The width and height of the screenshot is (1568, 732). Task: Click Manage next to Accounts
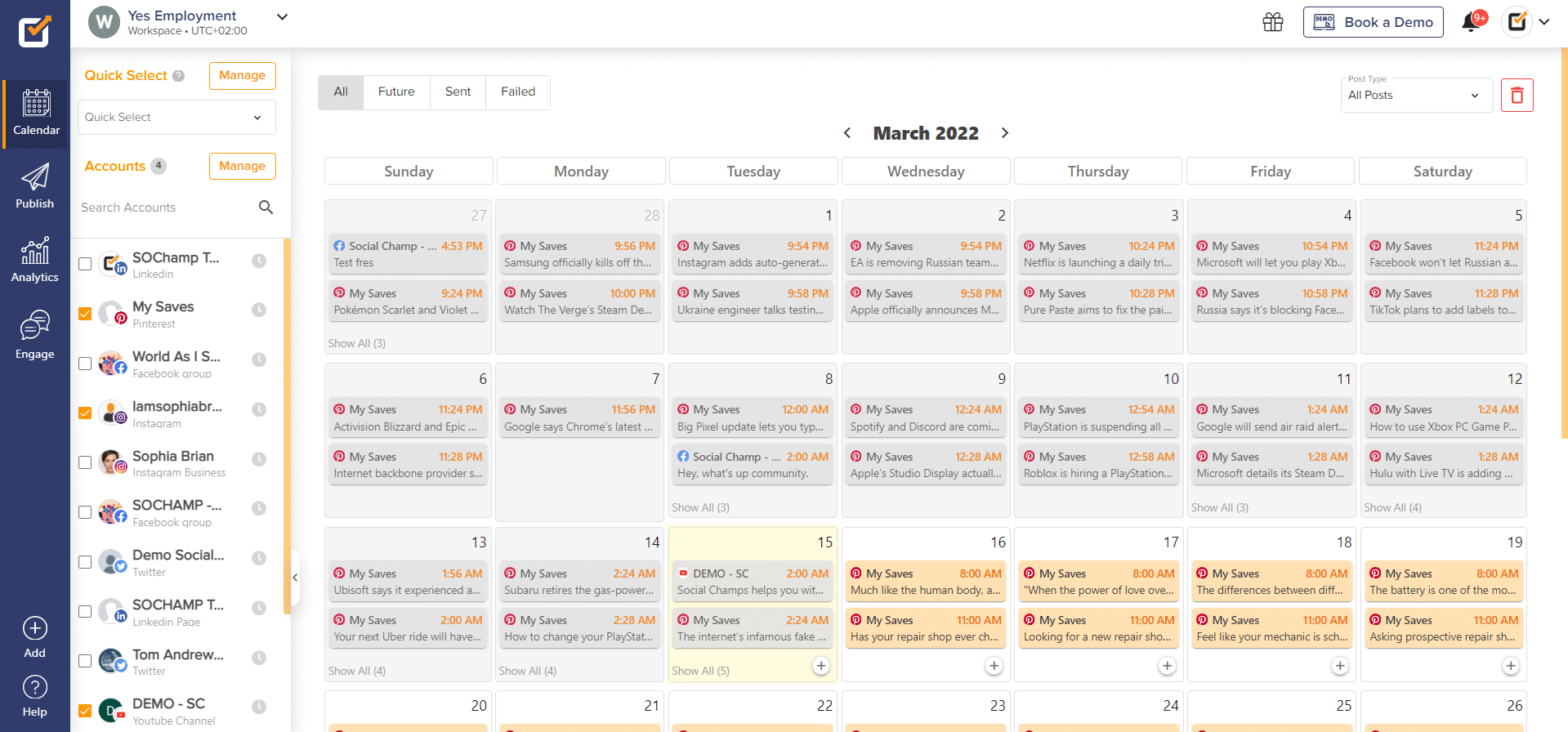pyautogui.click(x=242, y=166)
